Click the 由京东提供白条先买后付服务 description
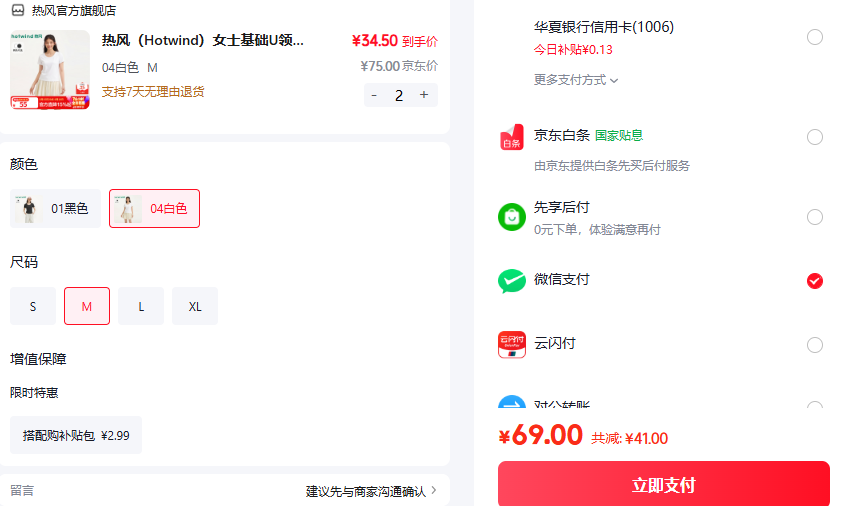848x506 pixels. pyautogui.click(x=612, y=166)
